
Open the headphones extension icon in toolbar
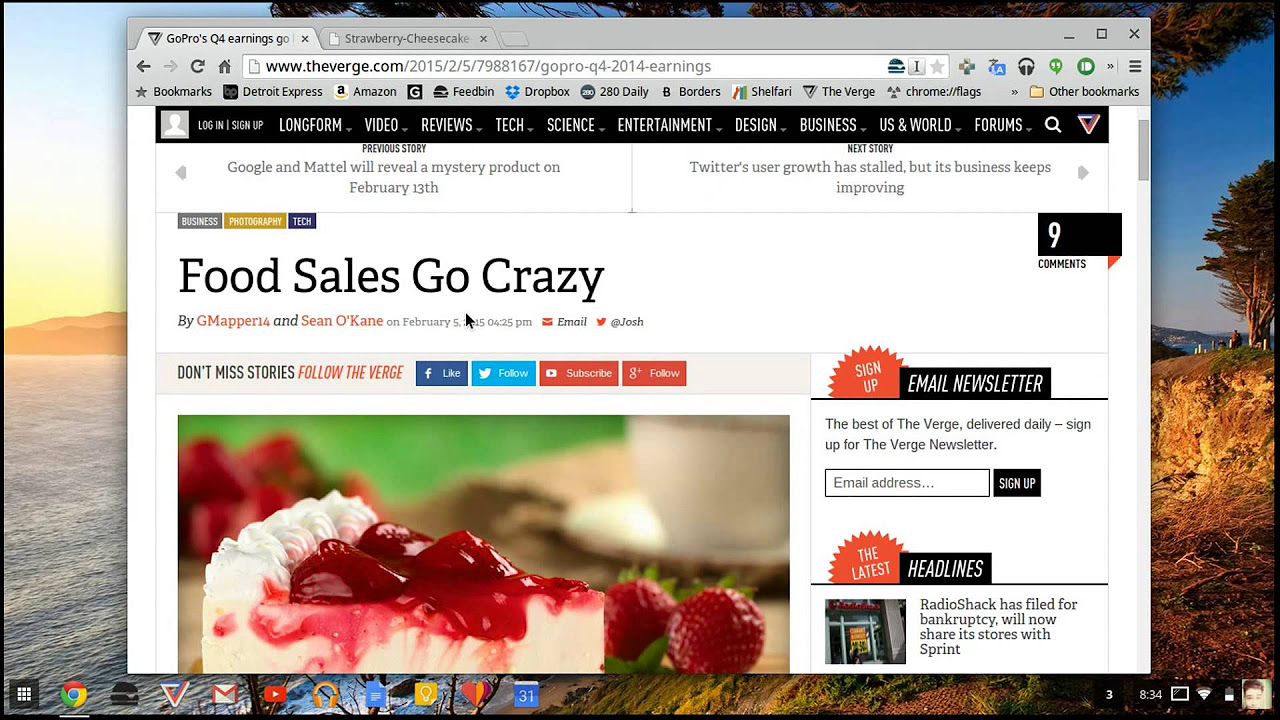[x=1026, y=67]
